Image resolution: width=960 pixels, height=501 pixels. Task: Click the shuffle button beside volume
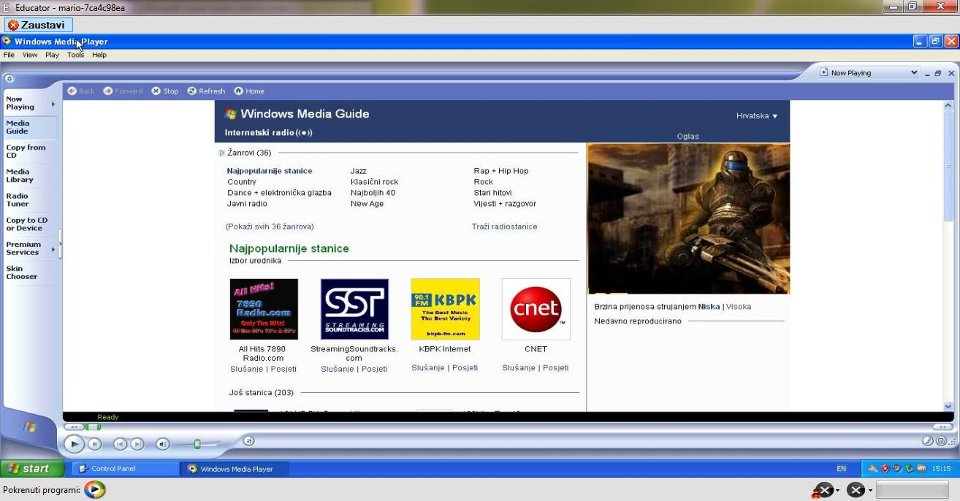coord(248,441)
